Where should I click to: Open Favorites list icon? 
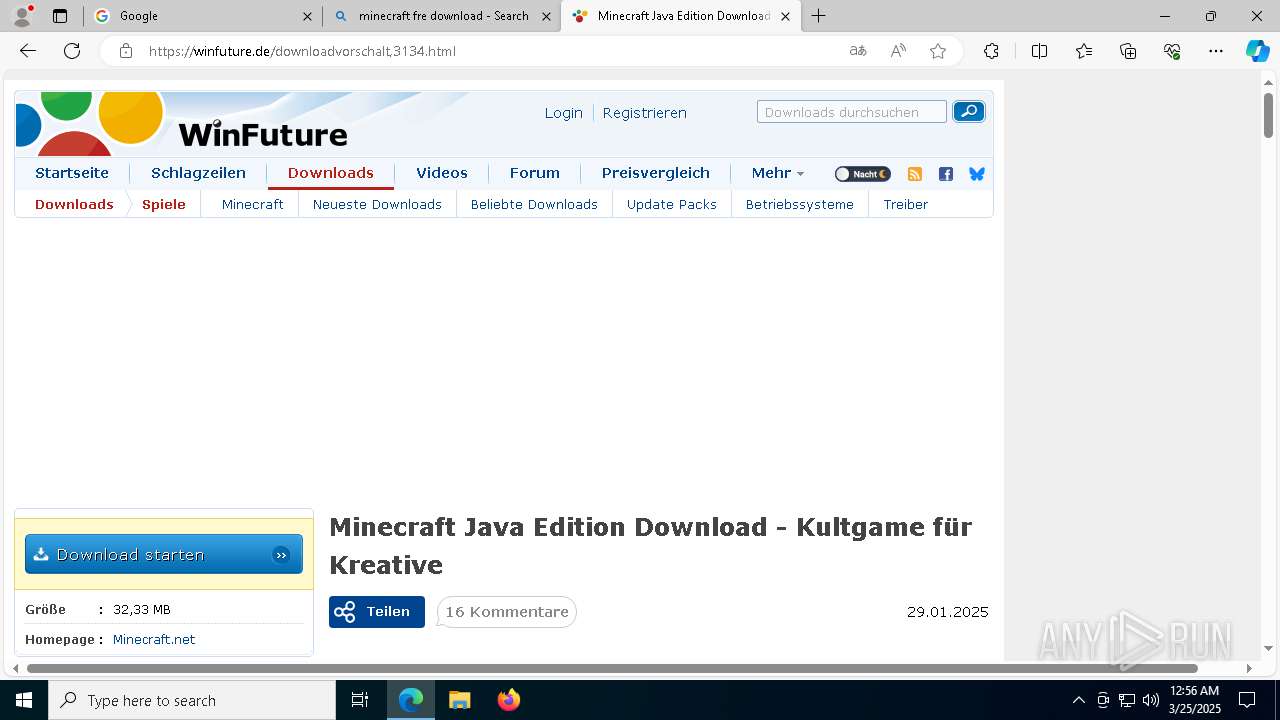click(1084, 51)
